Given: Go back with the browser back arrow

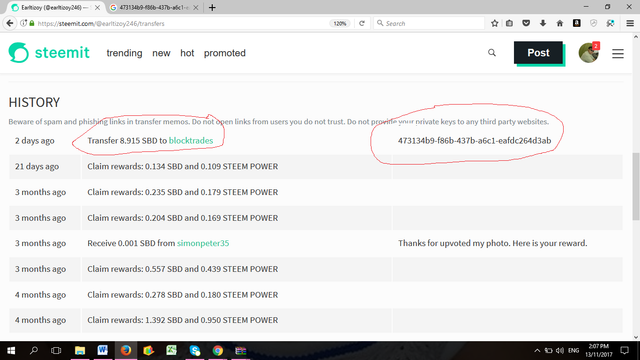Looking at the screenshot, I should point(10,23).
